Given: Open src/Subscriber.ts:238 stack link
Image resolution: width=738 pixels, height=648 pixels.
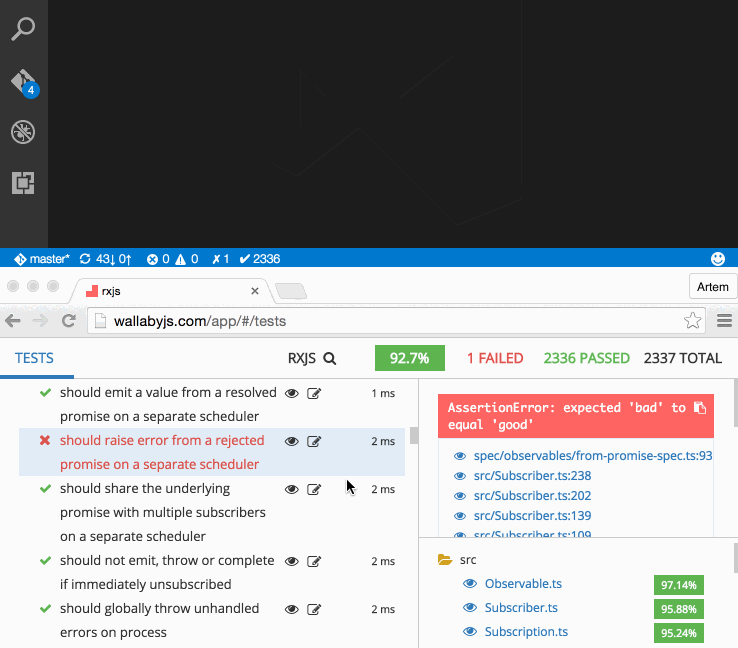Looking at the screenshot, I should click(x=532, y=476).
